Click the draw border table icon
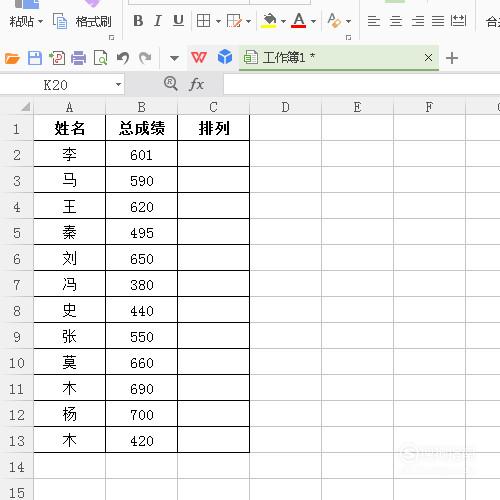 pos(234,21)
